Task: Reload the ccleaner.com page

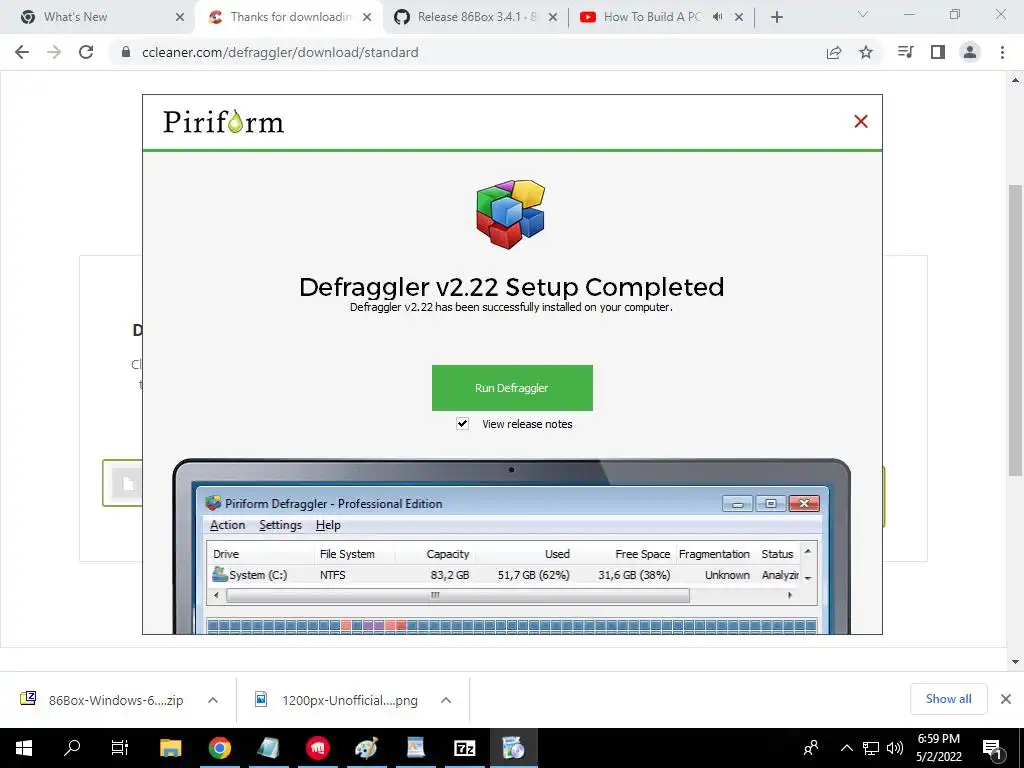Action: tap(86, 52)
